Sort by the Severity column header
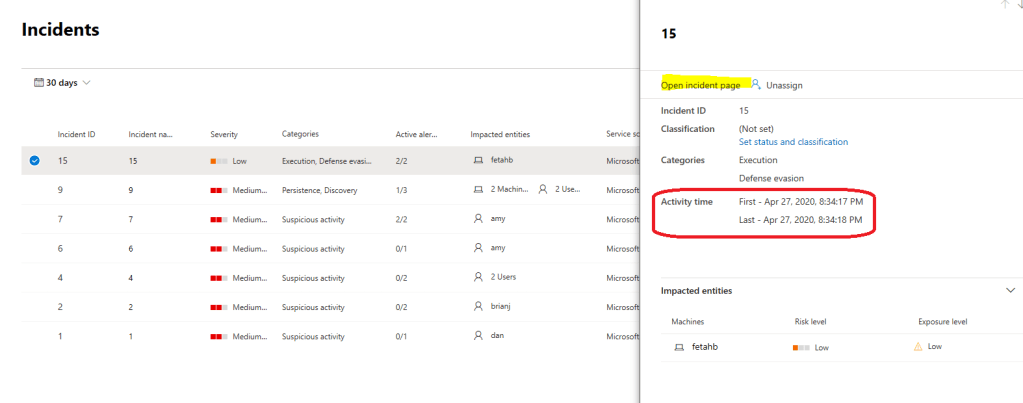 pyautogui.click(x=224, y=134)
